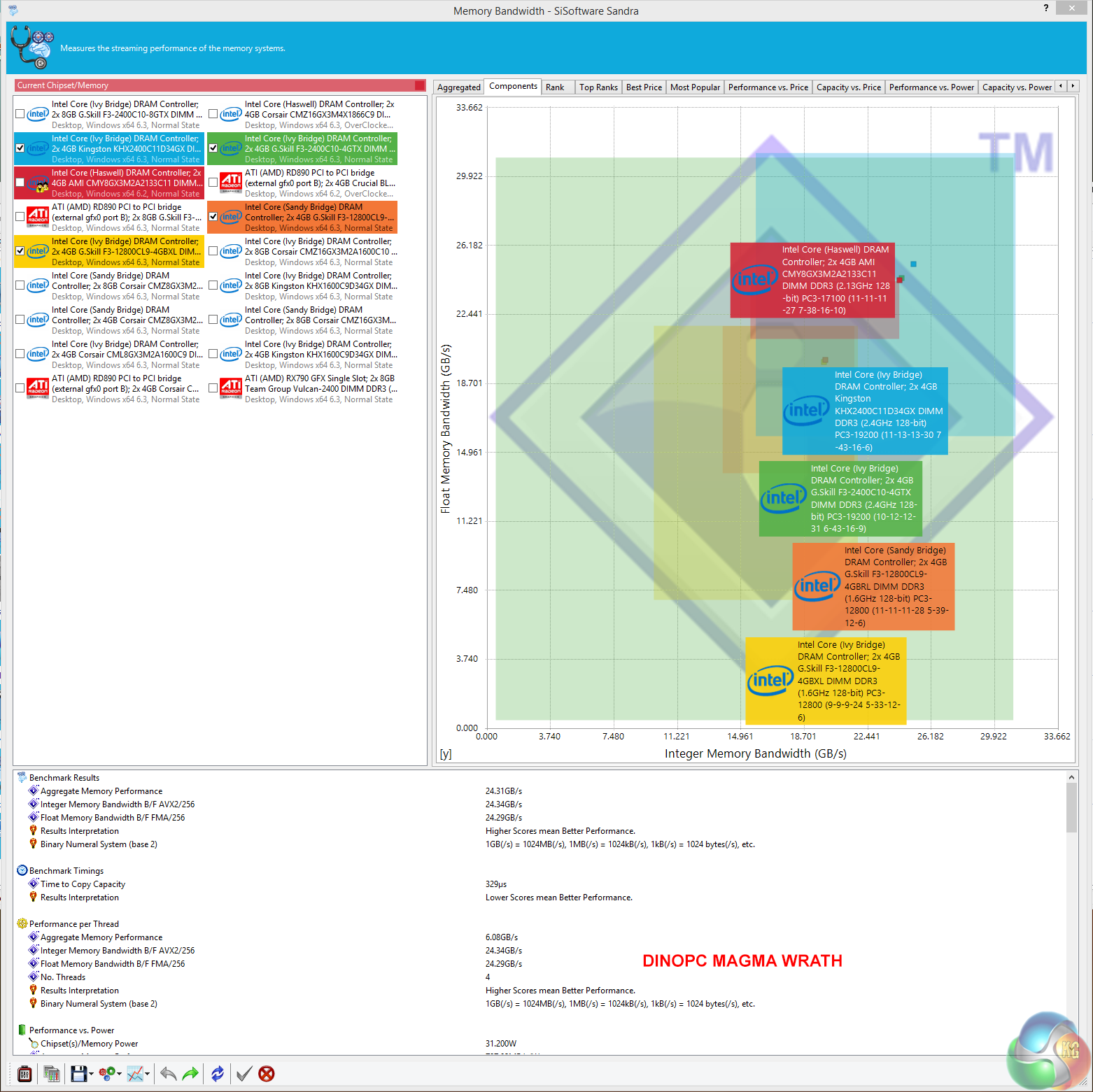The image size is (1093, 1092).
Task: Click the floppy disk save icon
Action: pos(78,1074)
